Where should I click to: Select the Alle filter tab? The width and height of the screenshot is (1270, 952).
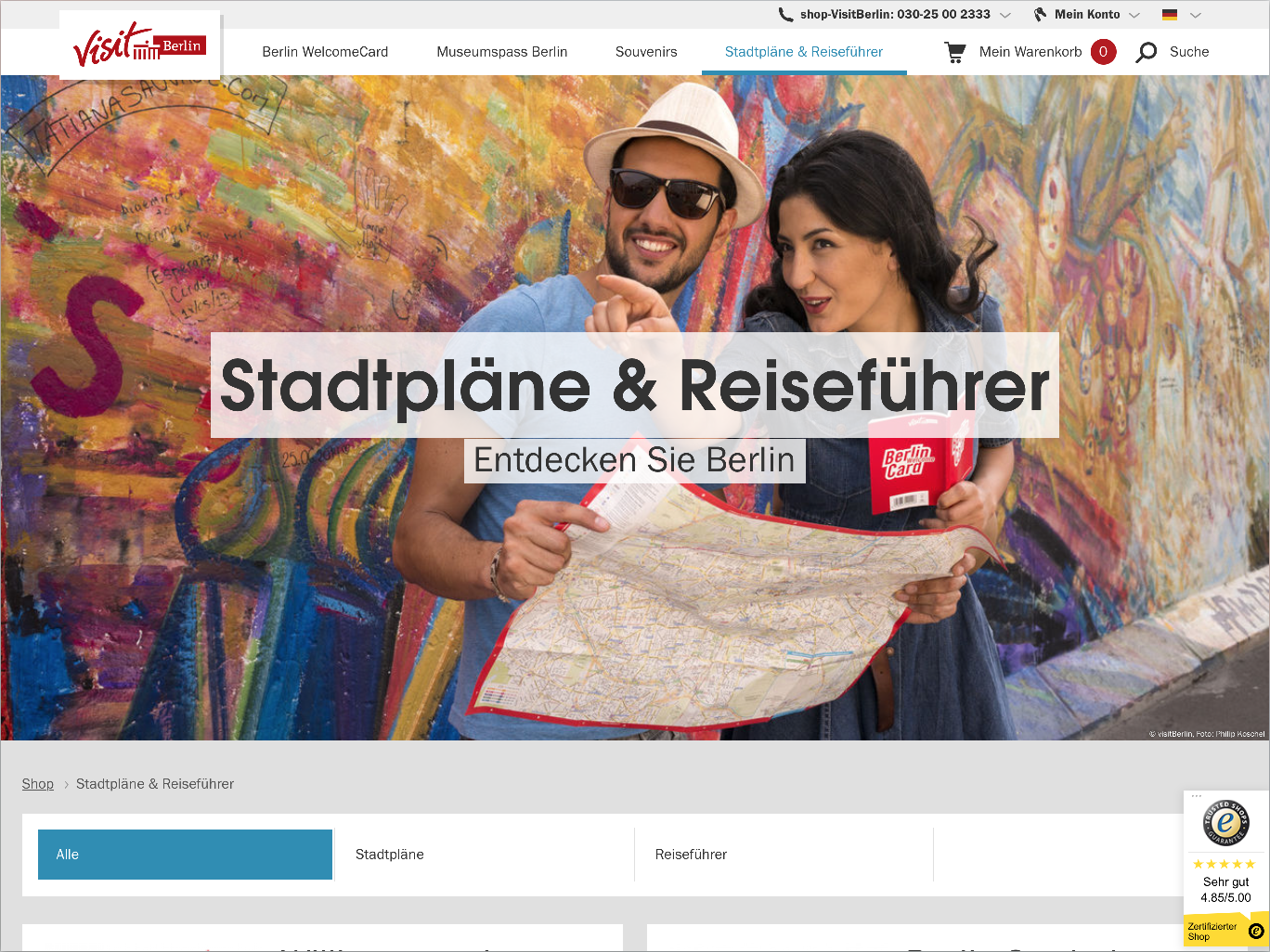pyautogui.click(x=185, y=855)
